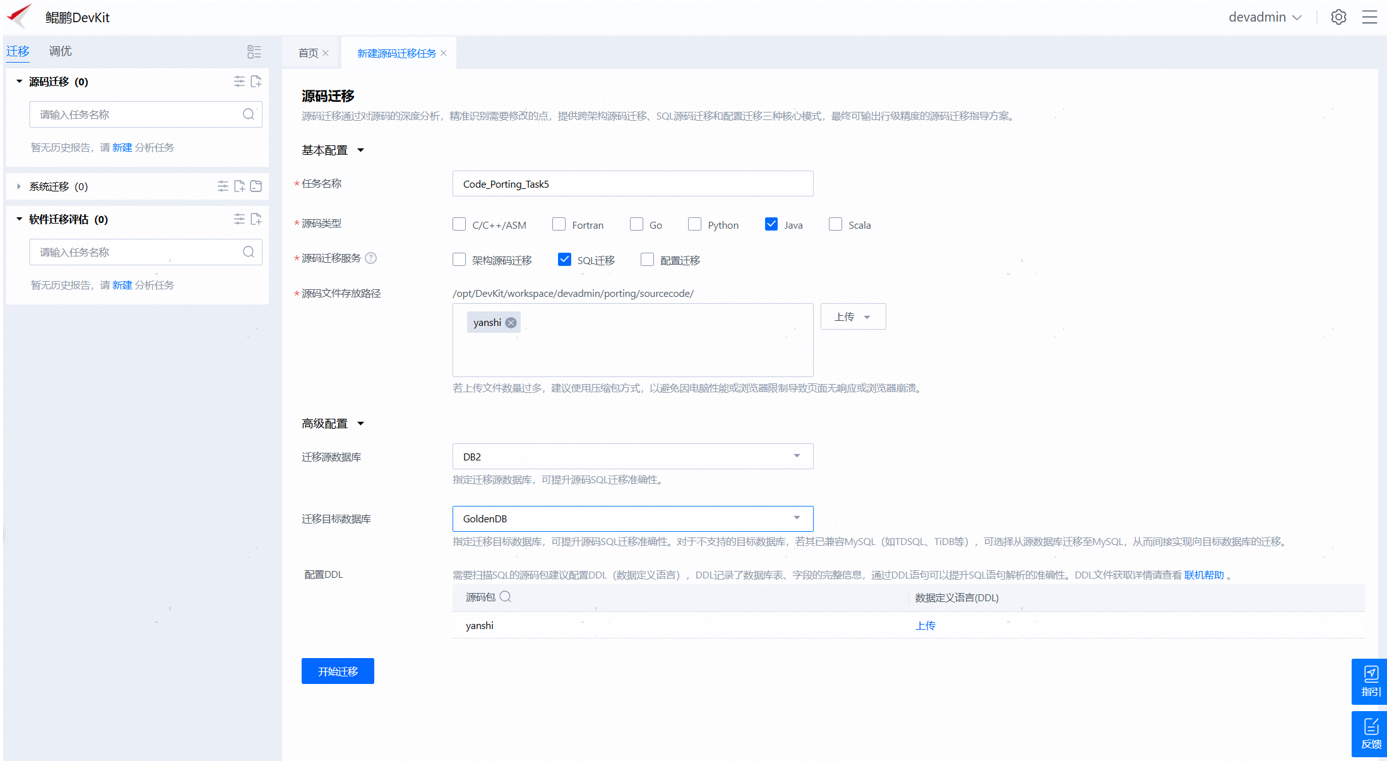Enable the Python source type checkbox
This screenshot has width=1387, height=763.
694,224
